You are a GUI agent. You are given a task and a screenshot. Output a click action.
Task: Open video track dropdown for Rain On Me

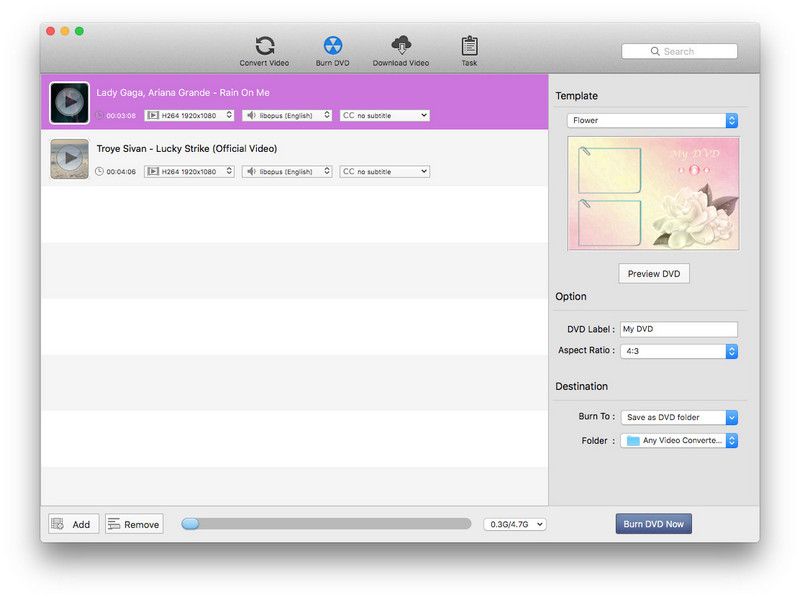pos(189,115)
